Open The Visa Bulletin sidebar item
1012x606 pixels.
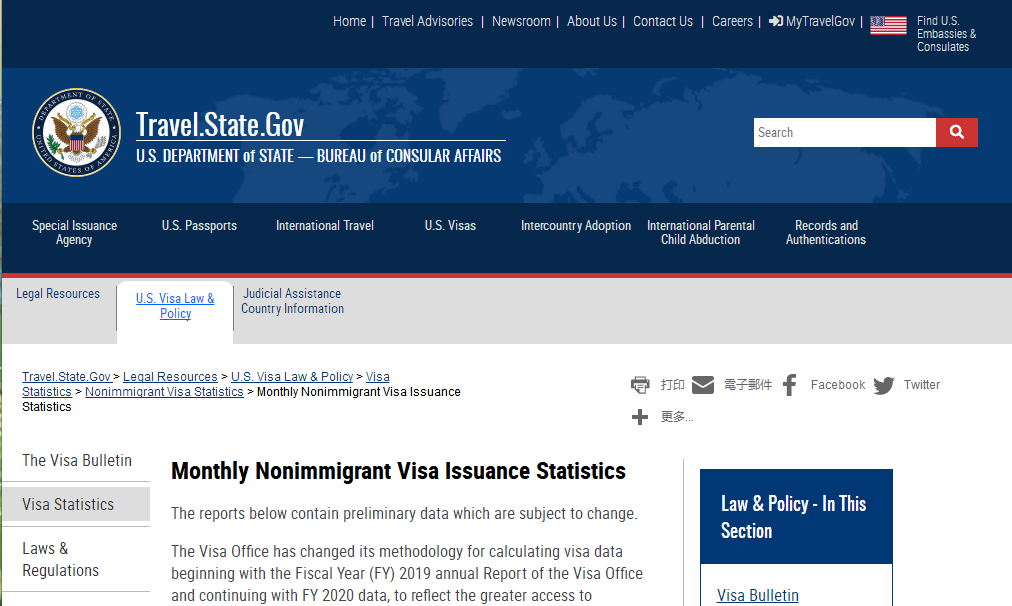[77, 460]
